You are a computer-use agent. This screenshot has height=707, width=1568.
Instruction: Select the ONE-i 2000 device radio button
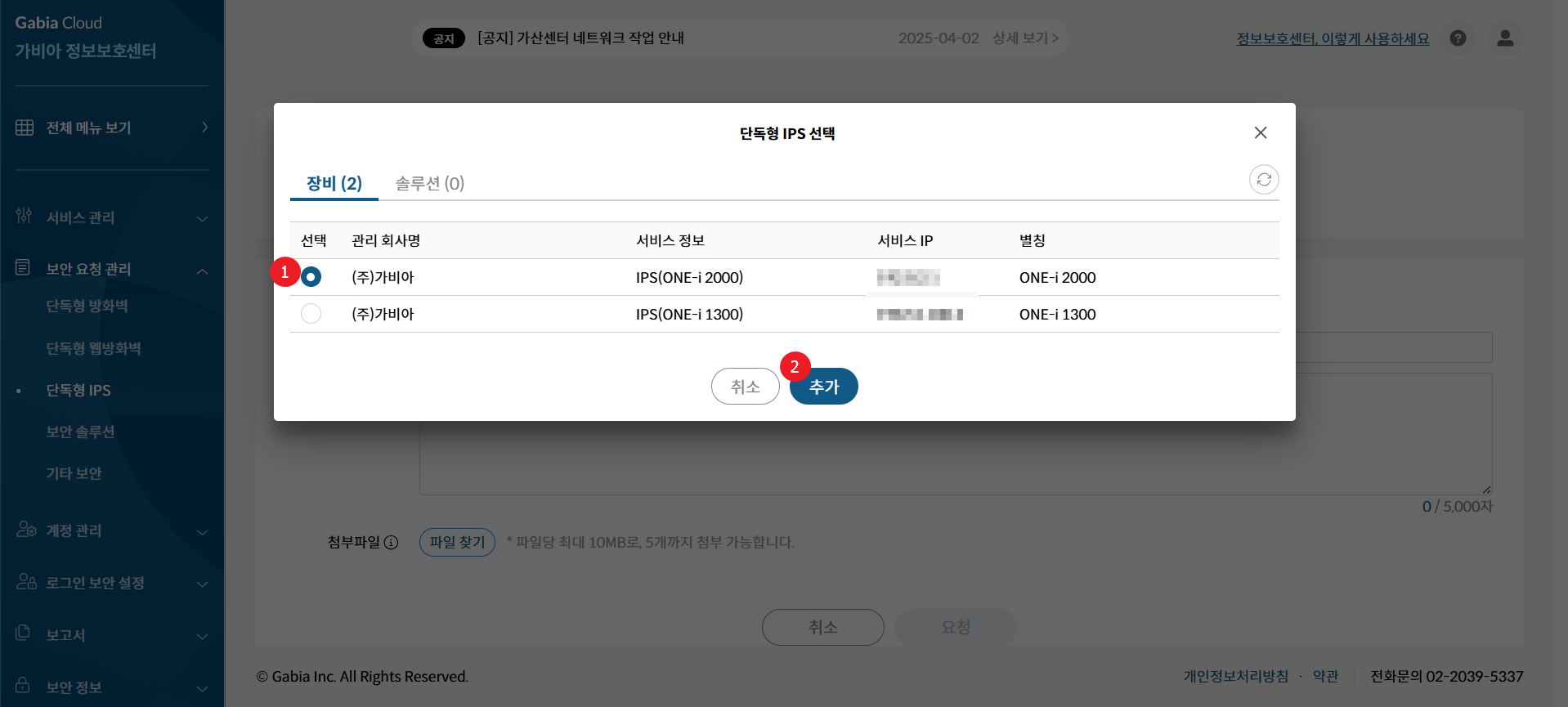[x=311, y=277]
